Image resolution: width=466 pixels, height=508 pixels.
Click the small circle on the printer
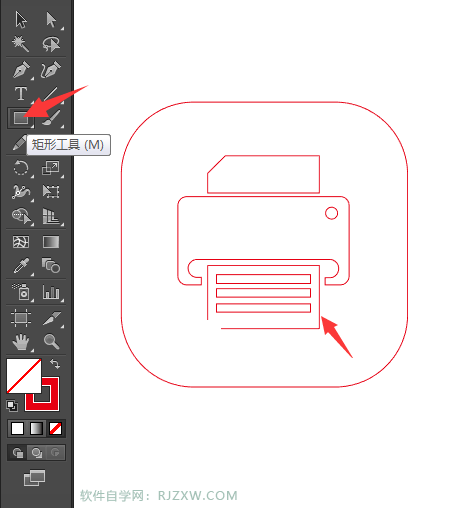pos(331,213)
